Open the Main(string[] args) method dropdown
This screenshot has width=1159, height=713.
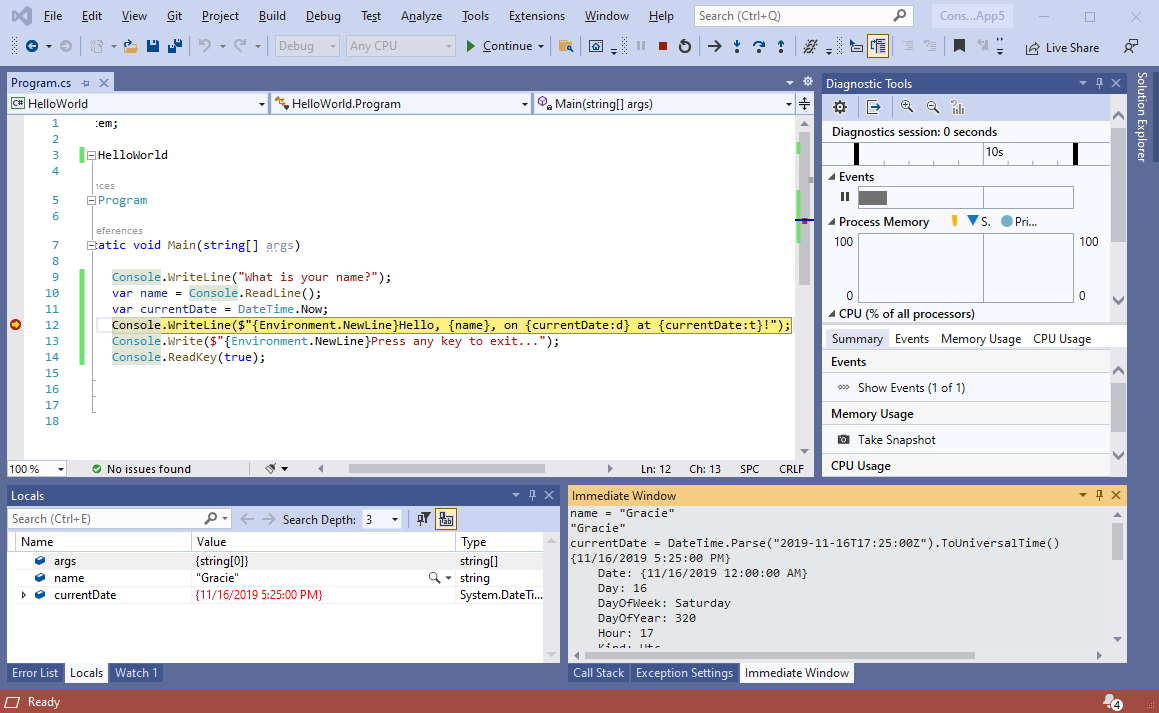click(x=788, y=103)
